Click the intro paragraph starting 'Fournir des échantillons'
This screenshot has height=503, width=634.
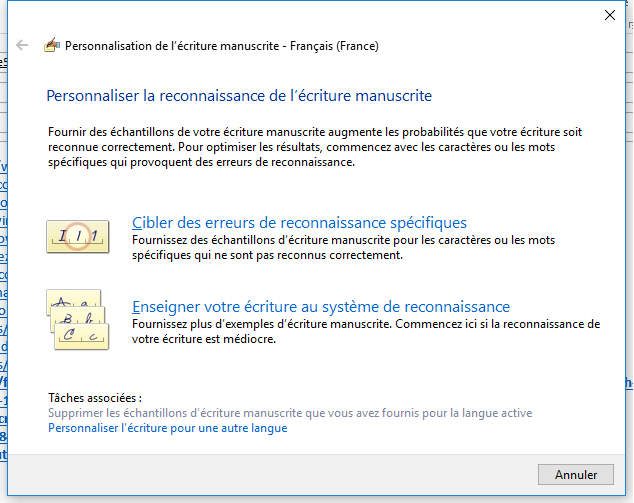315,147
